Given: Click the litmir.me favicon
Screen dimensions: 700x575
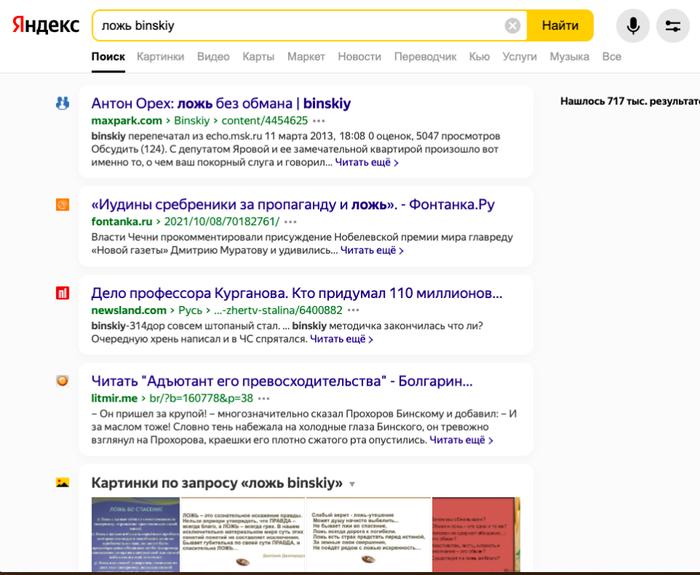Looking at the screenshot, I should [62, 381].
